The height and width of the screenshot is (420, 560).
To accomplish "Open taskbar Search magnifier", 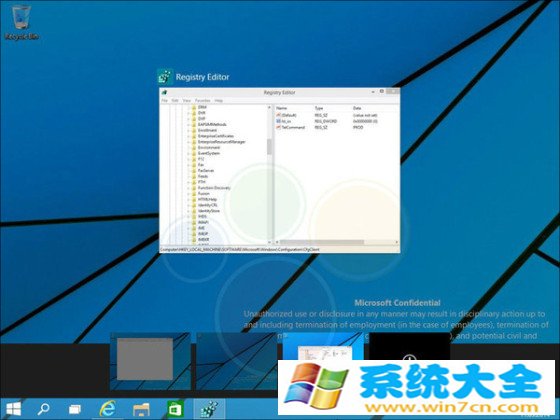I will point(44,409).
